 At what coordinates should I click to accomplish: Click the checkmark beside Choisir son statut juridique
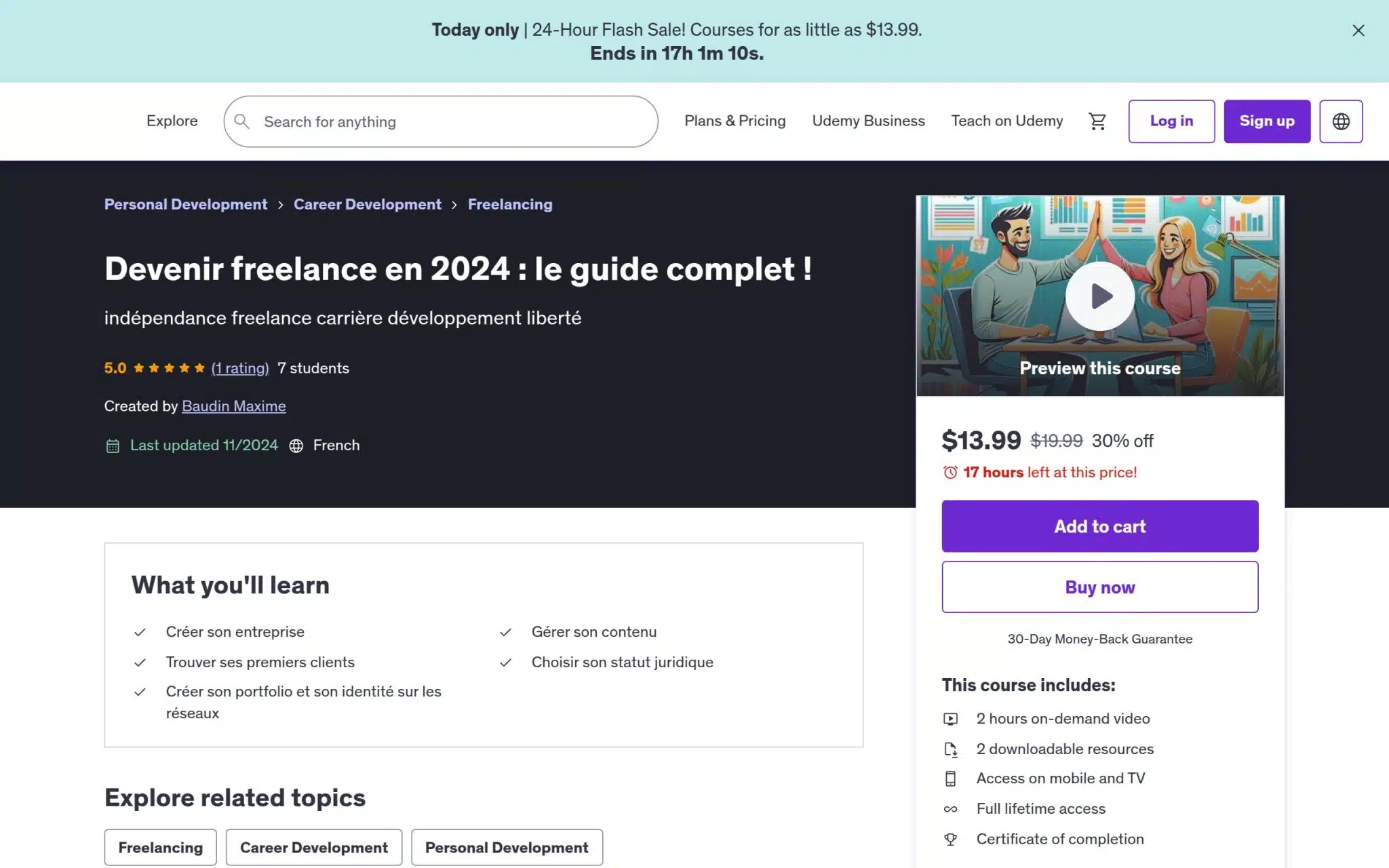point(505,663)
